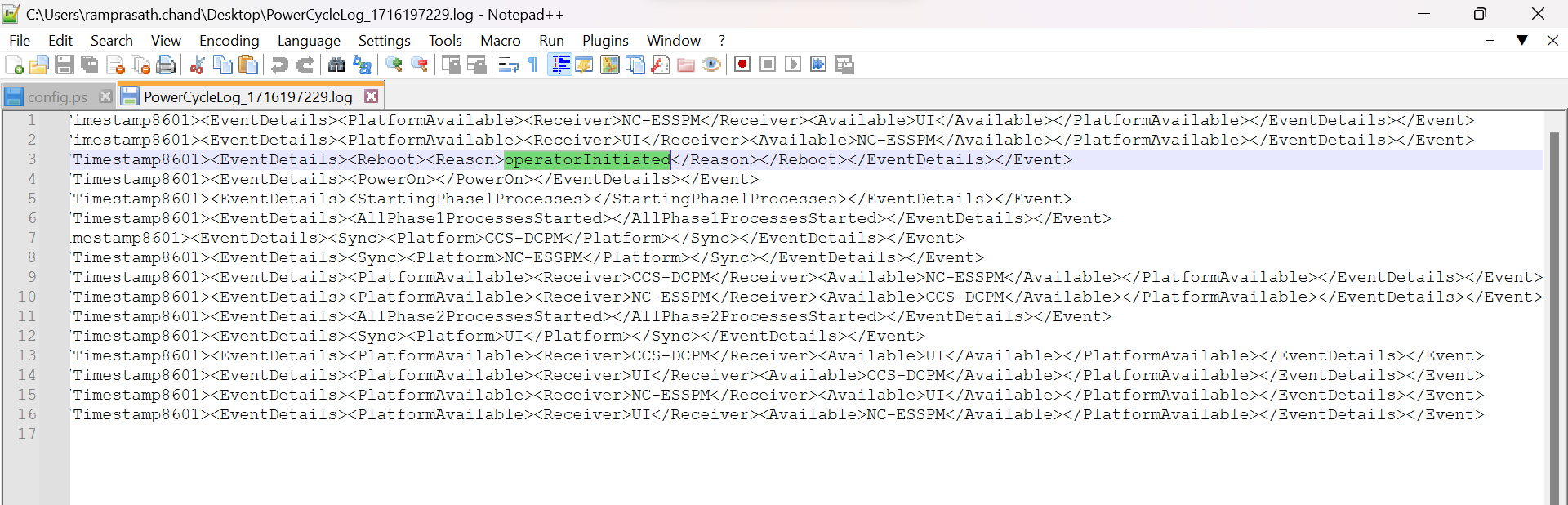Viewport: 1568px width, 505px height.
Task: Click the vertical scrollbar thumb
Action: click(1555, 319)
